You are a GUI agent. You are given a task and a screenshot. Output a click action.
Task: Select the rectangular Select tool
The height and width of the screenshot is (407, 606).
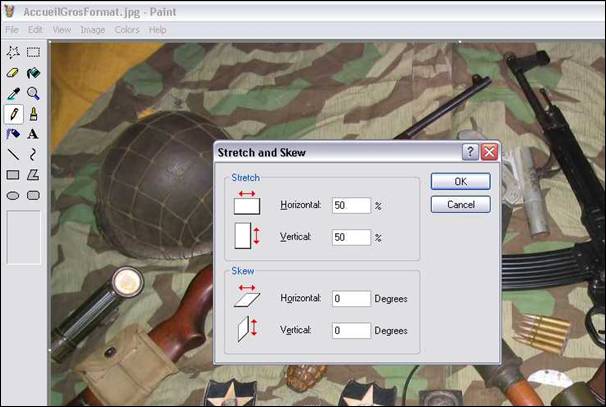point(33,52)
